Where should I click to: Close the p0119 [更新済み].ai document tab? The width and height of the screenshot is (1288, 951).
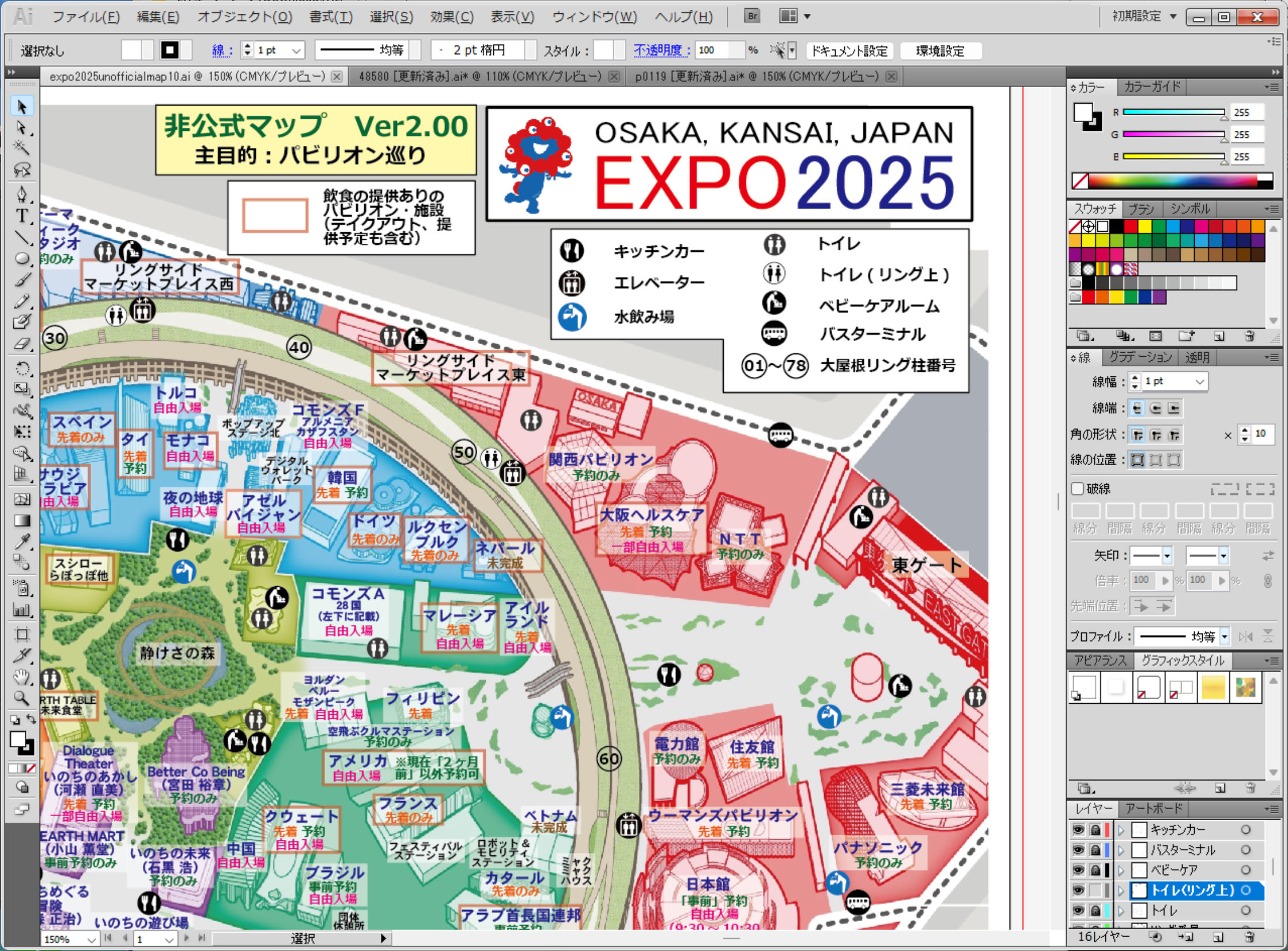(891, 77)
